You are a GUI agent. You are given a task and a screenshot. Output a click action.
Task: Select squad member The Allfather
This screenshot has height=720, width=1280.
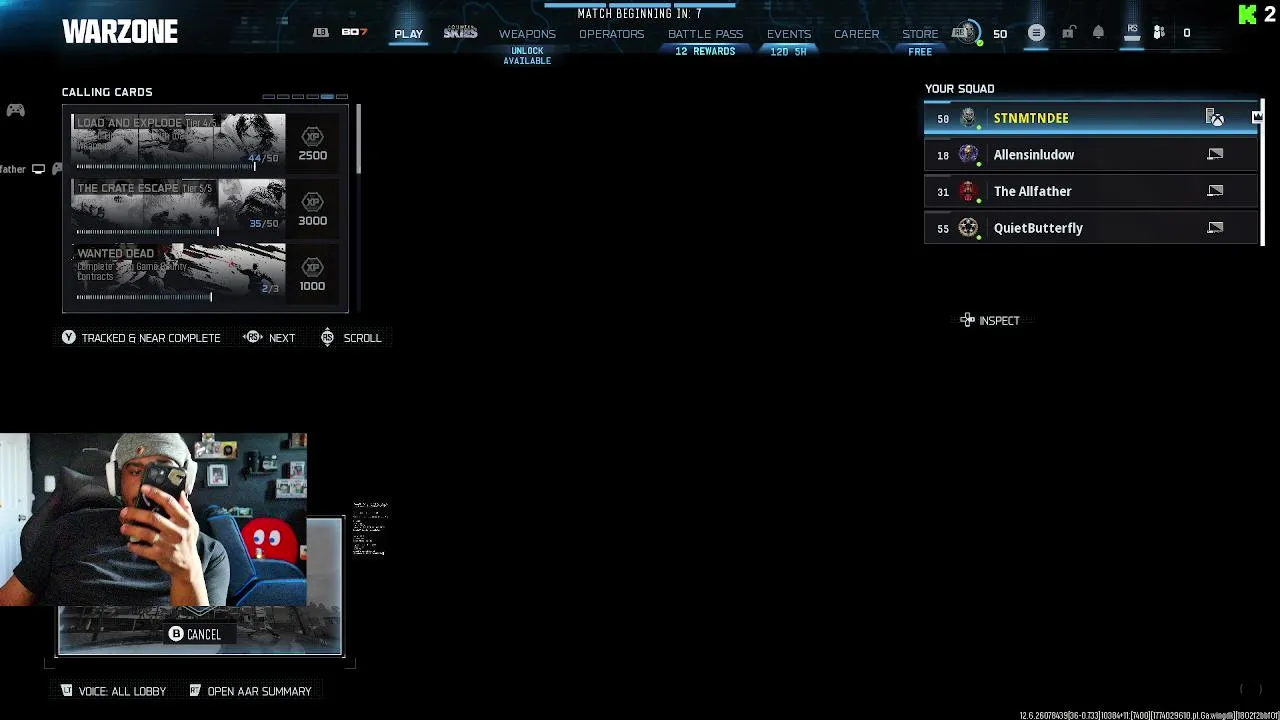pyautogui.click(x=1092, y=191)
